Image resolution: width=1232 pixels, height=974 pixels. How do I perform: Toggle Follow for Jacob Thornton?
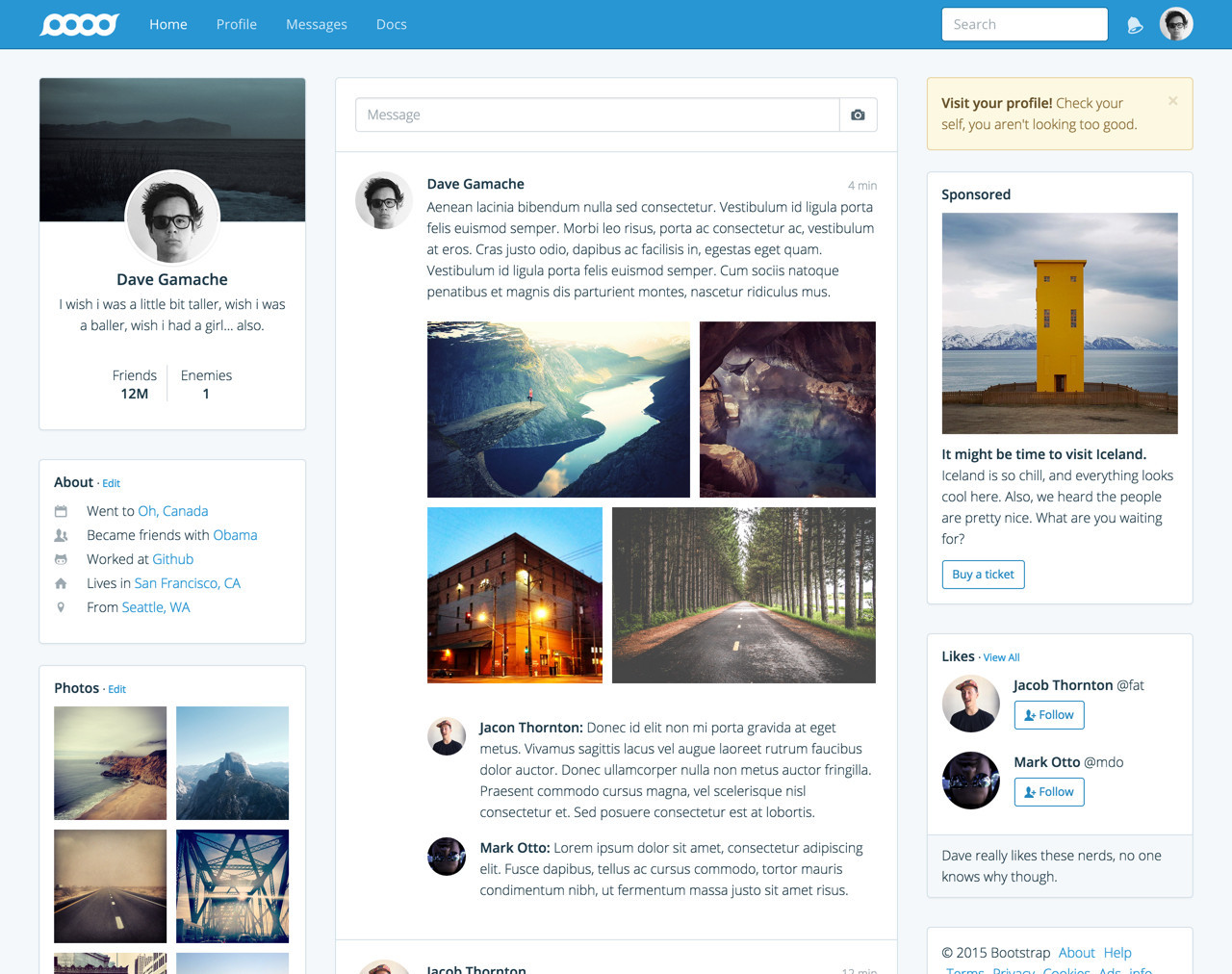point(1048,714)
